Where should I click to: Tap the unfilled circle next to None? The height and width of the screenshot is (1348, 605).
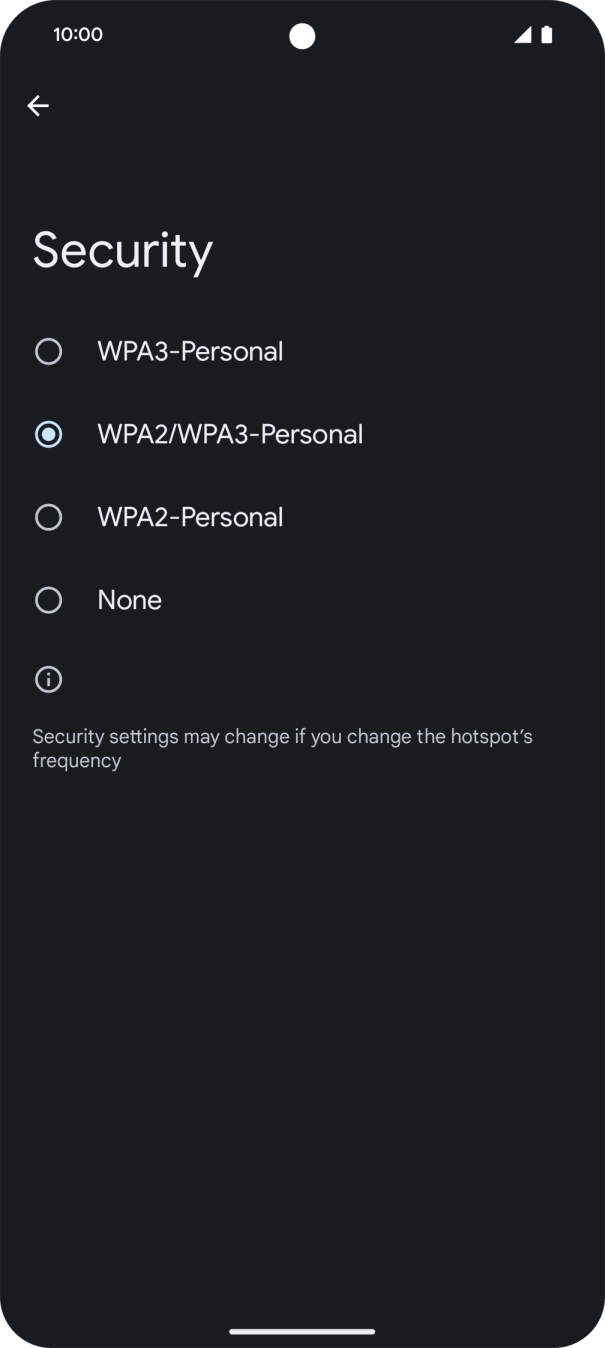(x=48, y=600)
